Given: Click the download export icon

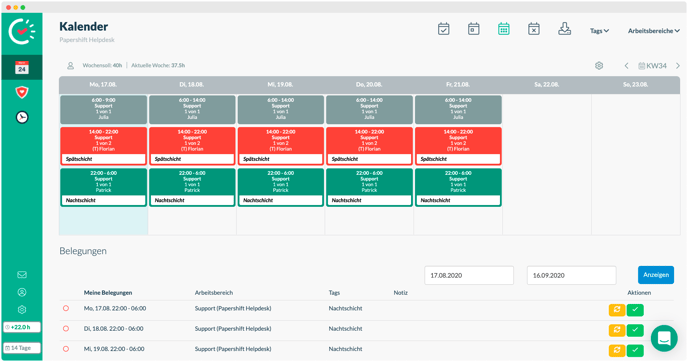Looking at the screenshot, I should tap(564, 29).
